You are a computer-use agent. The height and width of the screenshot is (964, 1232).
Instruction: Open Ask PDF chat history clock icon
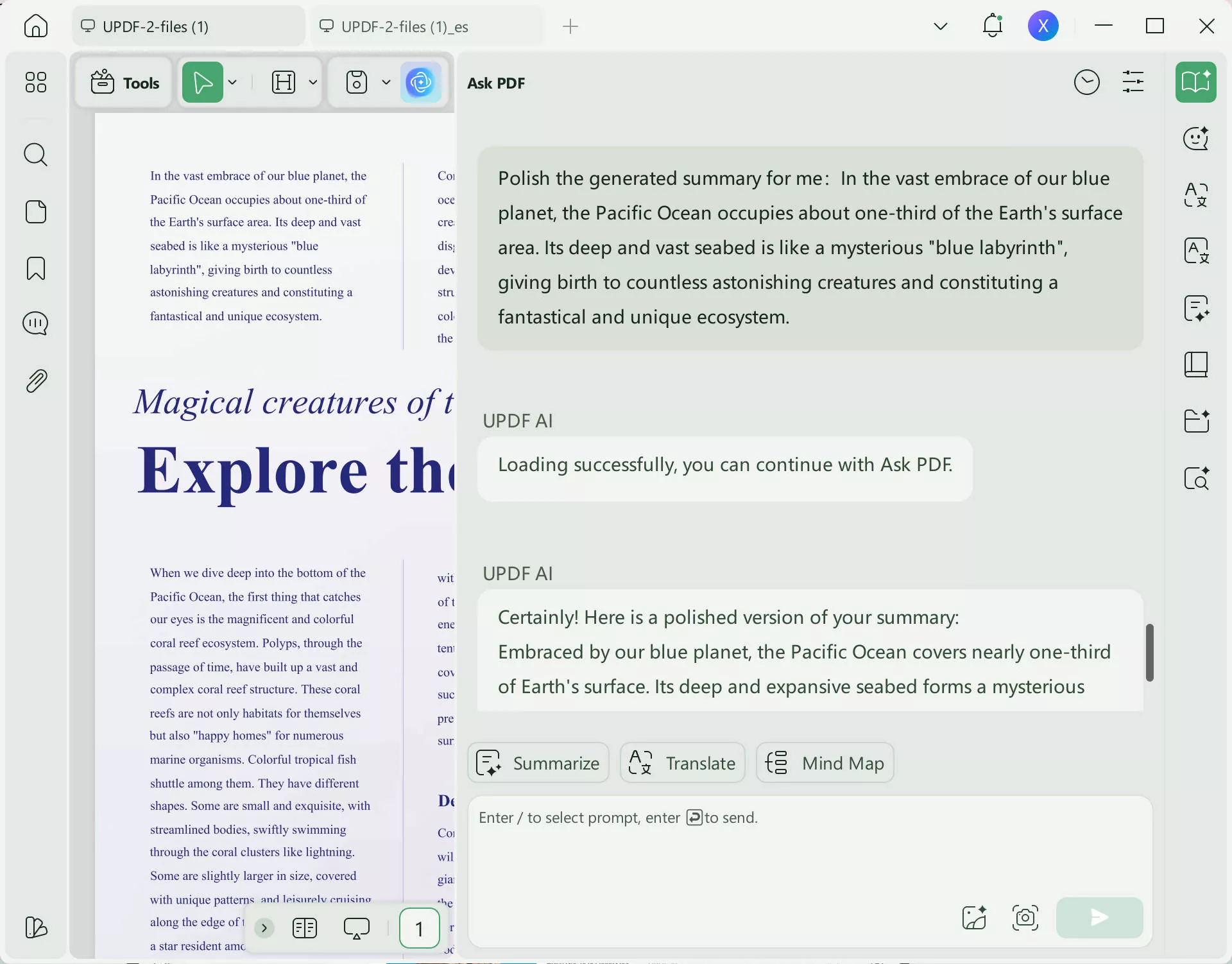point(1087,82)
